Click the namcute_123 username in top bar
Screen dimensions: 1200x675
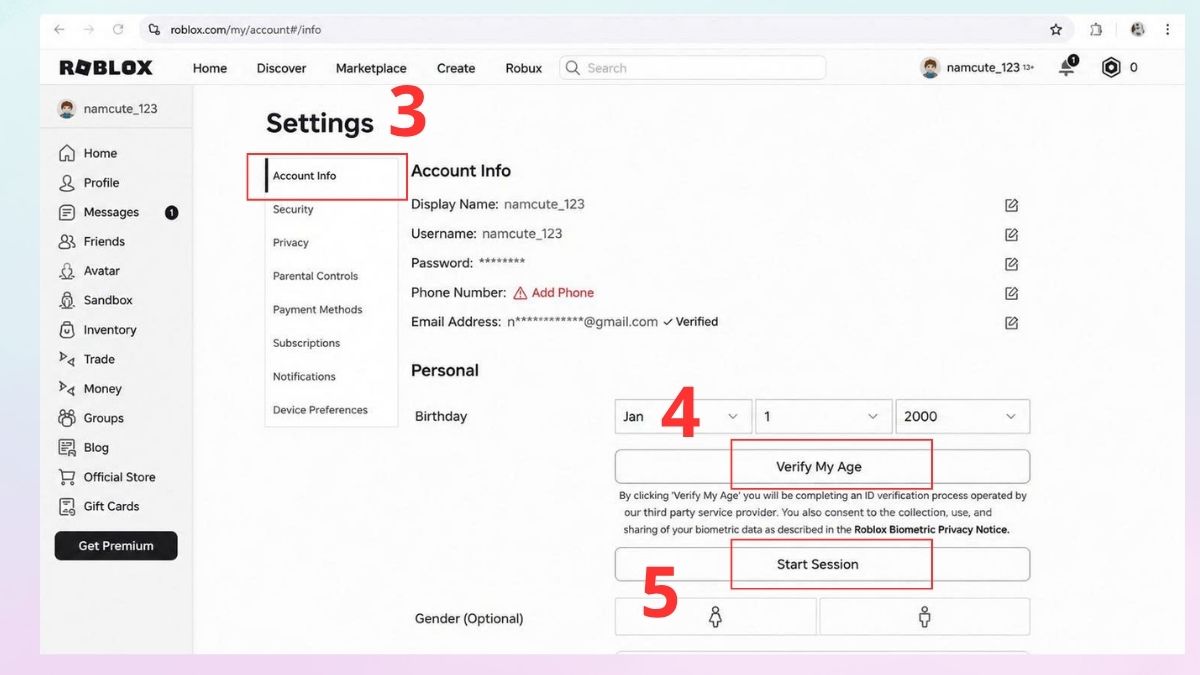click(983, 68)
